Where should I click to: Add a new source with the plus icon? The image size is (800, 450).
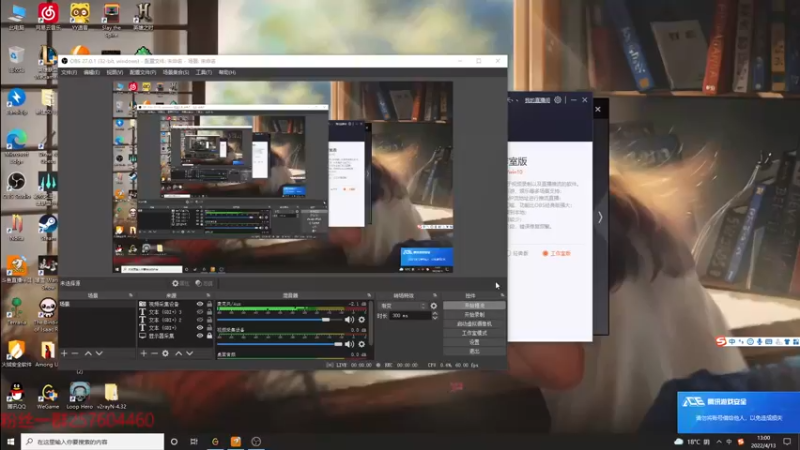(x=144, y=353)
